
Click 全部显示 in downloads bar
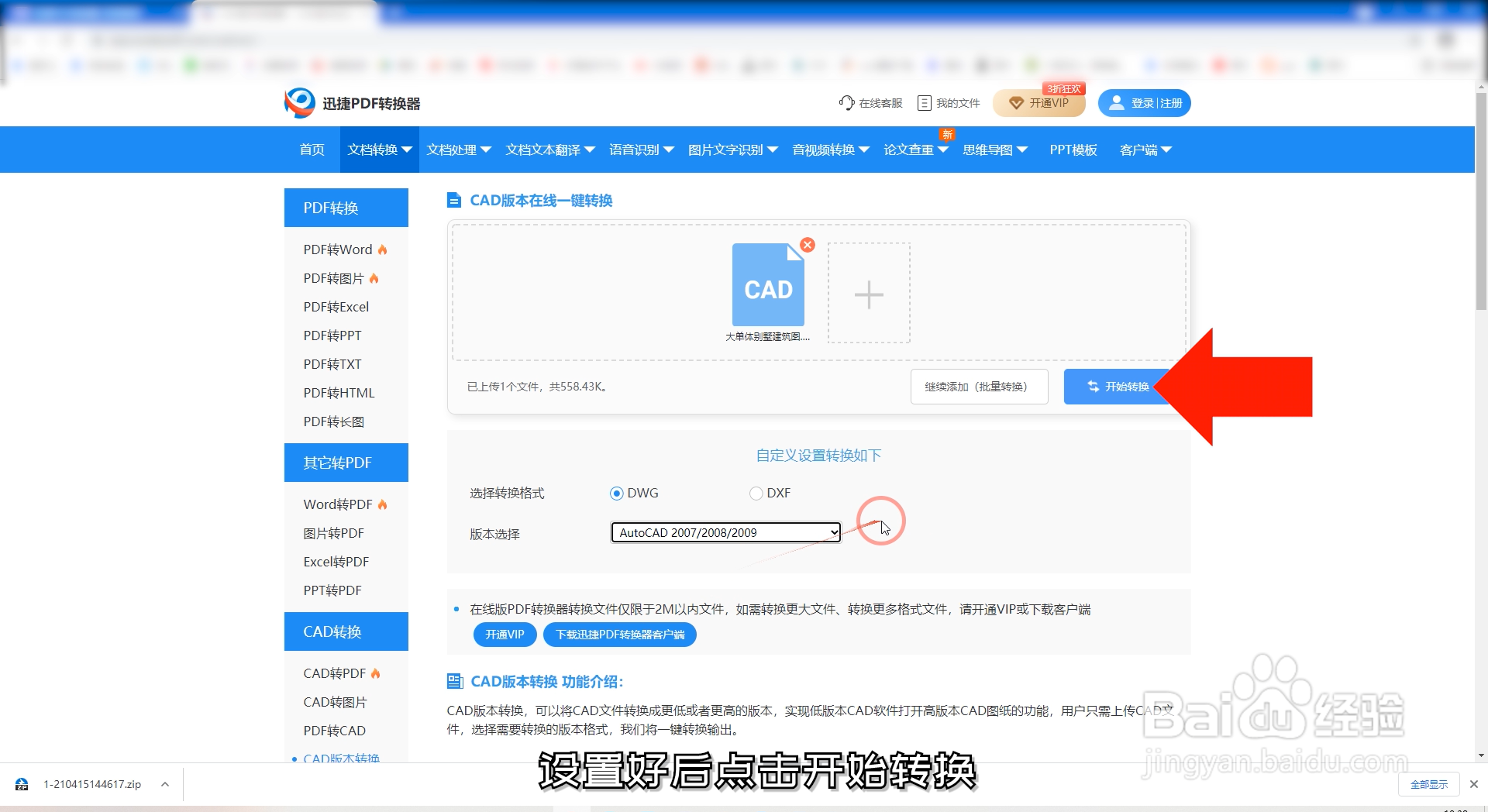1429,784
